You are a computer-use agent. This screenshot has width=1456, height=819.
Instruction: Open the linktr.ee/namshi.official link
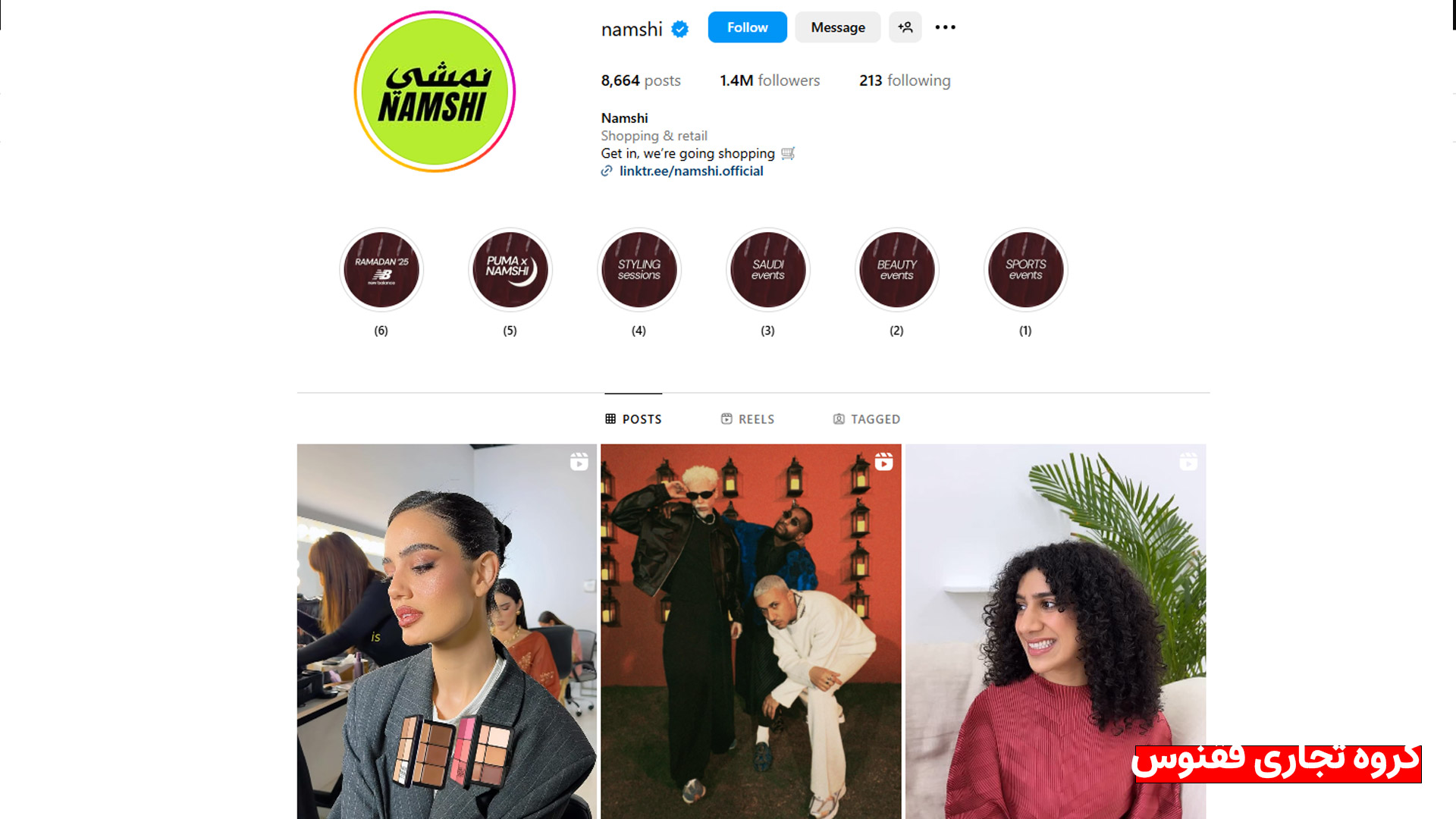(x=691, y=171)
